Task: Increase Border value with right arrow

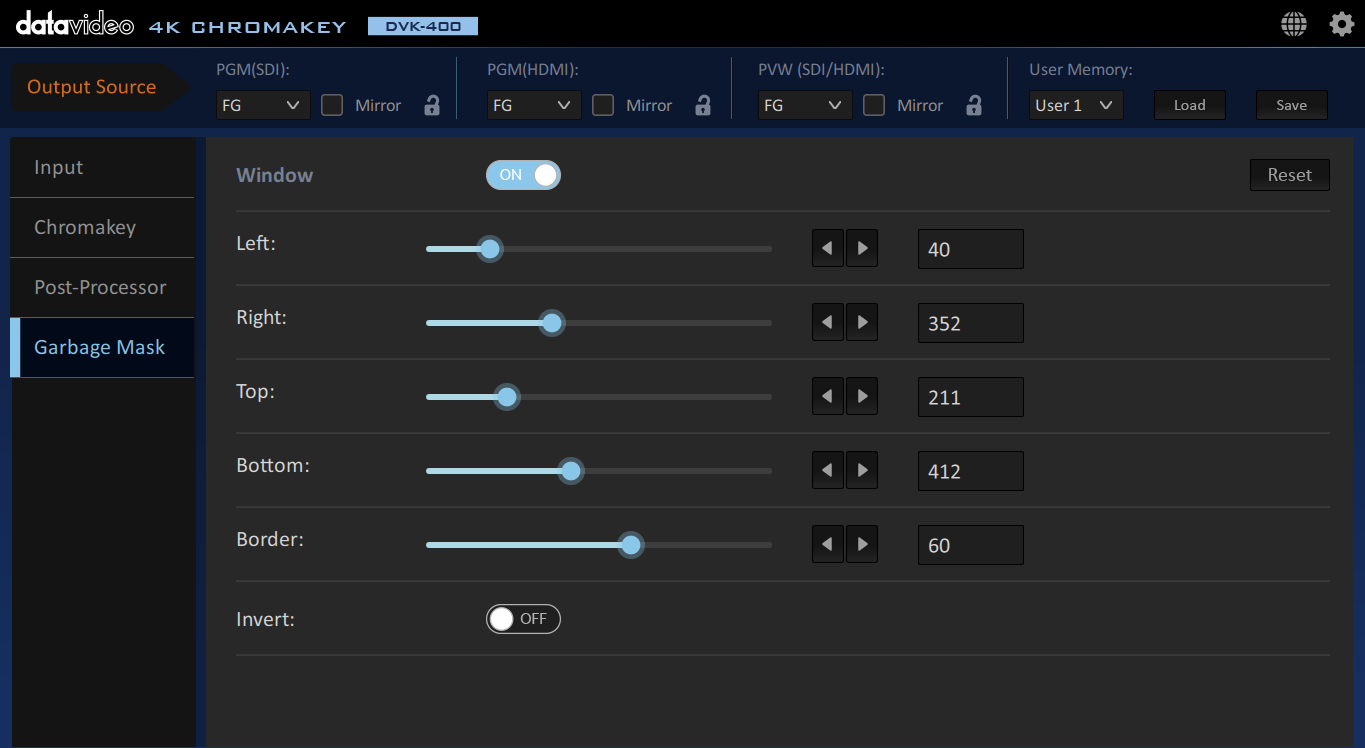Action: [x=862, y=545]
